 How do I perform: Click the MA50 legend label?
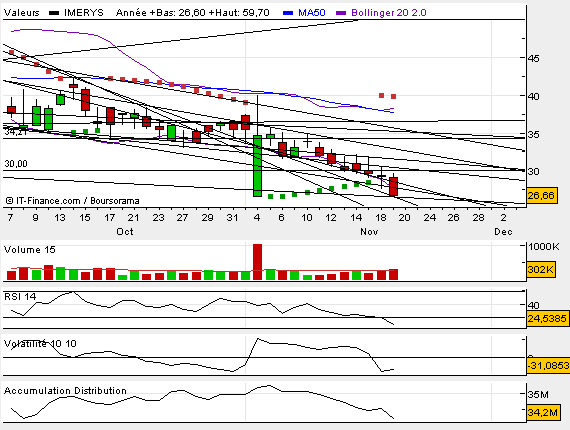312,13
